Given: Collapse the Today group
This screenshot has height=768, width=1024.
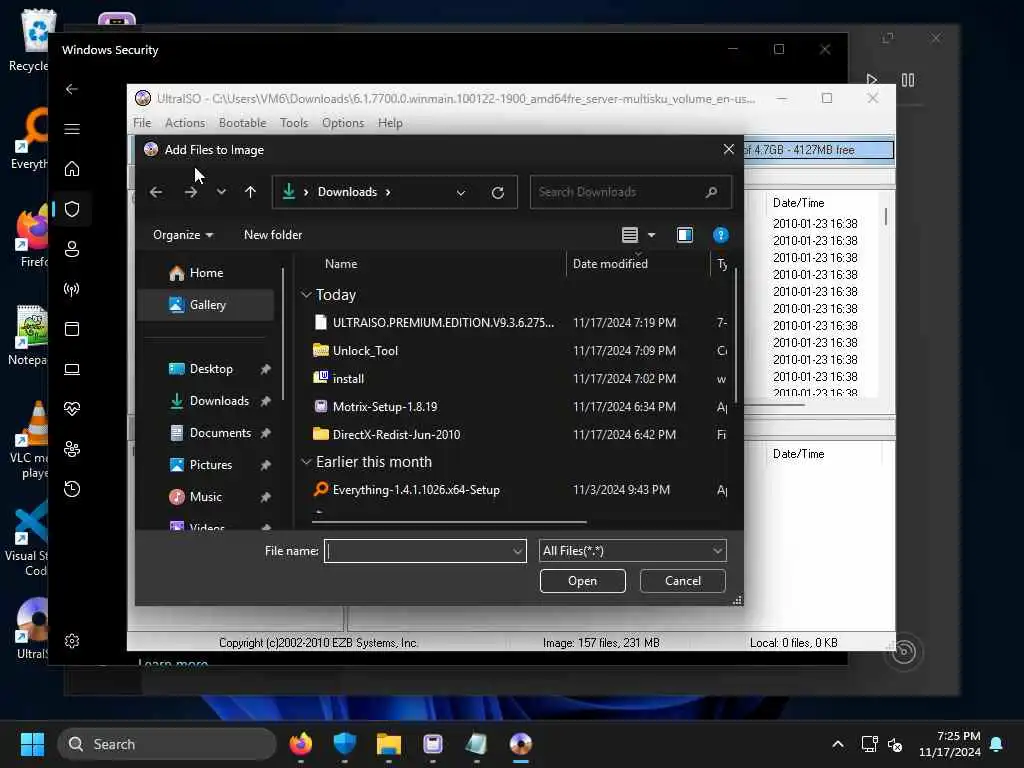Looking at the screenshot, I should point(306,295).
